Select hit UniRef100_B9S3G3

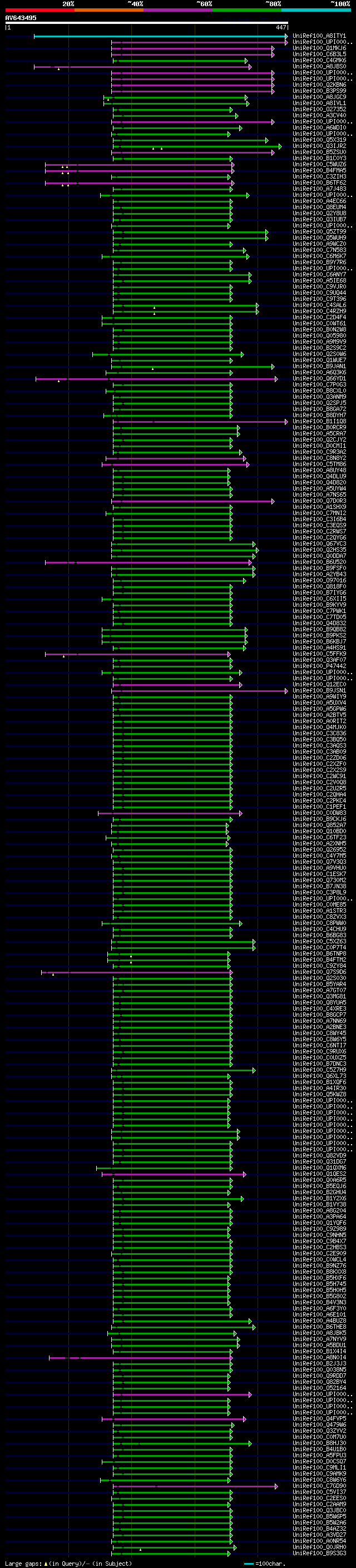pyautogui.click(x=319, y=1554)
